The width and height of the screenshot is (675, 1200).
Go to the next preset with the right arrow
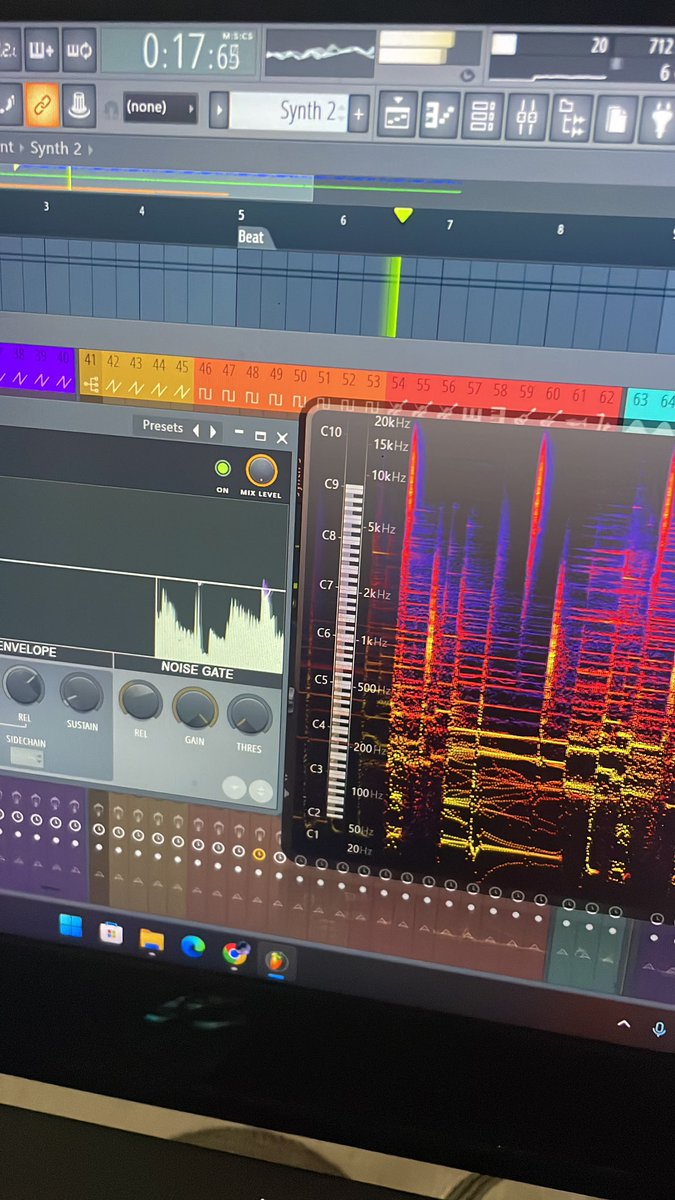[x=212, y=430]
